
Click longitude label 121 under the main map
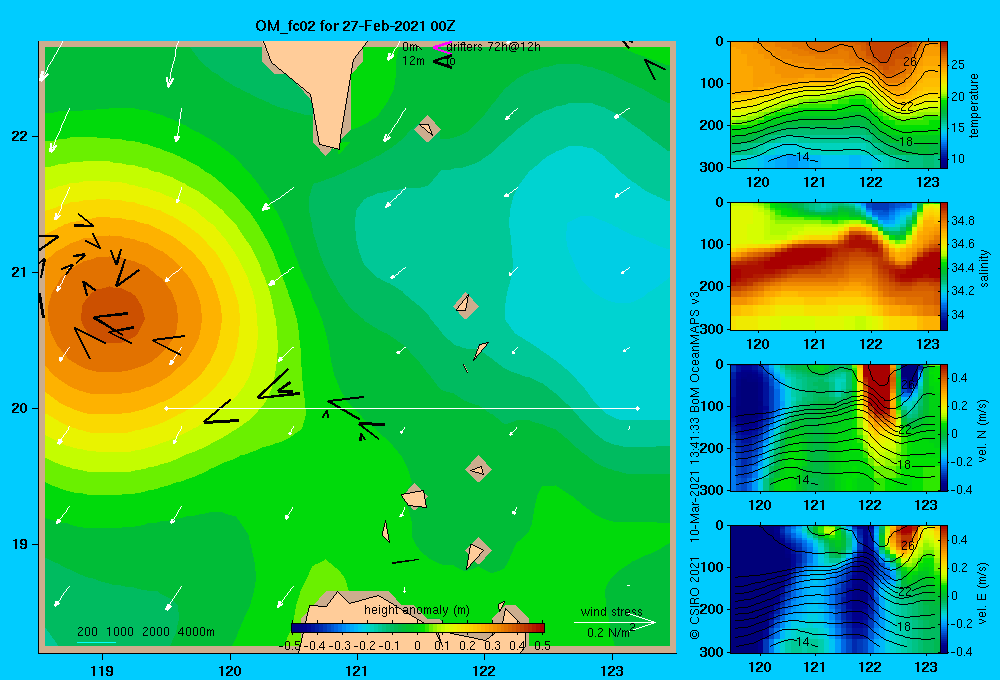357,671
